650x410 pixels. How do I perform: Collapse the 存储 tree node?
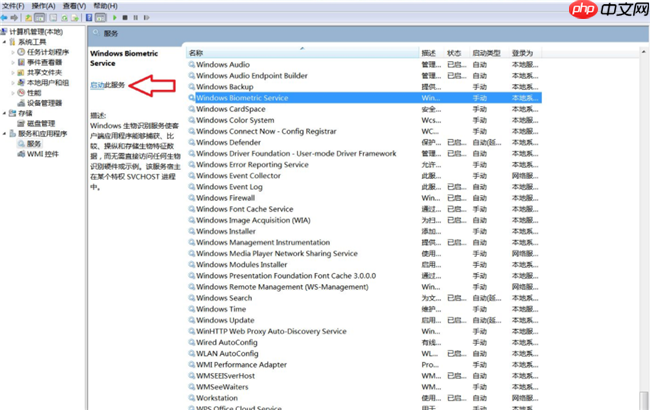click(x=5, y=113)
